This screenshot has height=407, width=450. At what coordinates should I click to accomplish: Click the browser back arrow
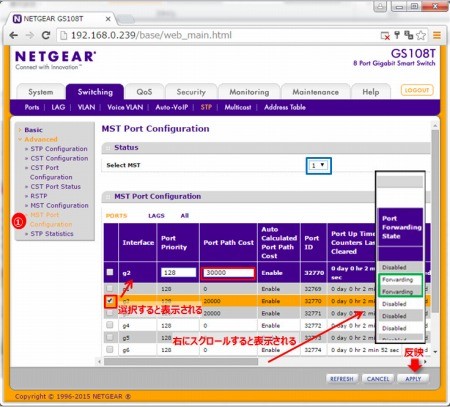(14, 35)
